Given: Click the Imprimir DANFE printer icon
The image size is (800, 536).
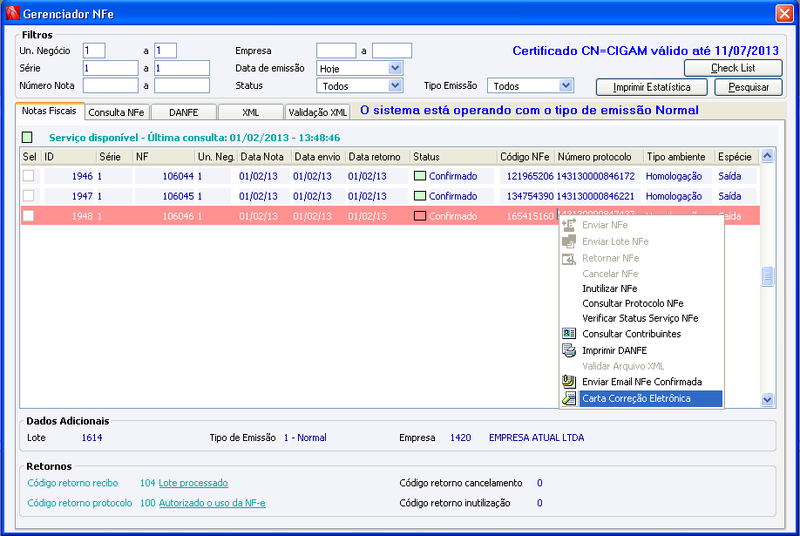Looking at the screenshot, I should pos(569,350).
